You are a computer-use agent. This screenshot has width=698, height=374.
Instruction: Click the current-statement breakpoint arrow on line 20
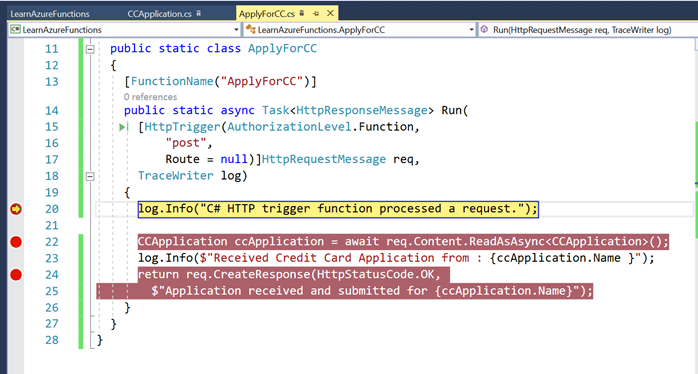pos(16,209)
